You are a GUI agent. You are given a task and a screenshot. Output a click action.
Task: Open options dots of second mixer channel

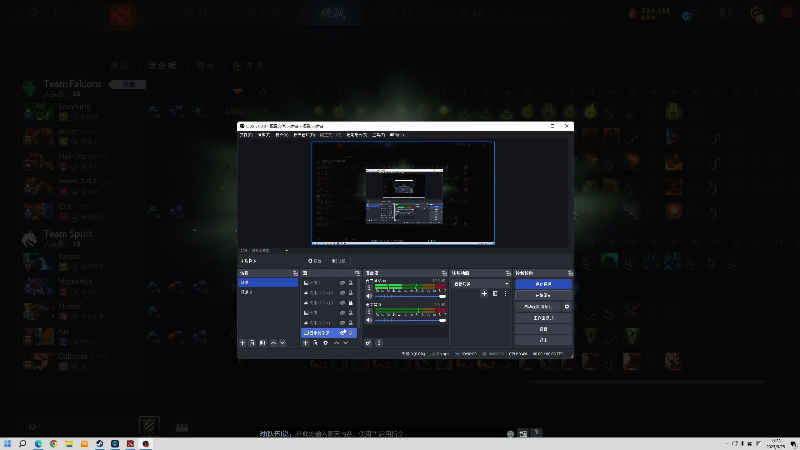coord(369,312)
